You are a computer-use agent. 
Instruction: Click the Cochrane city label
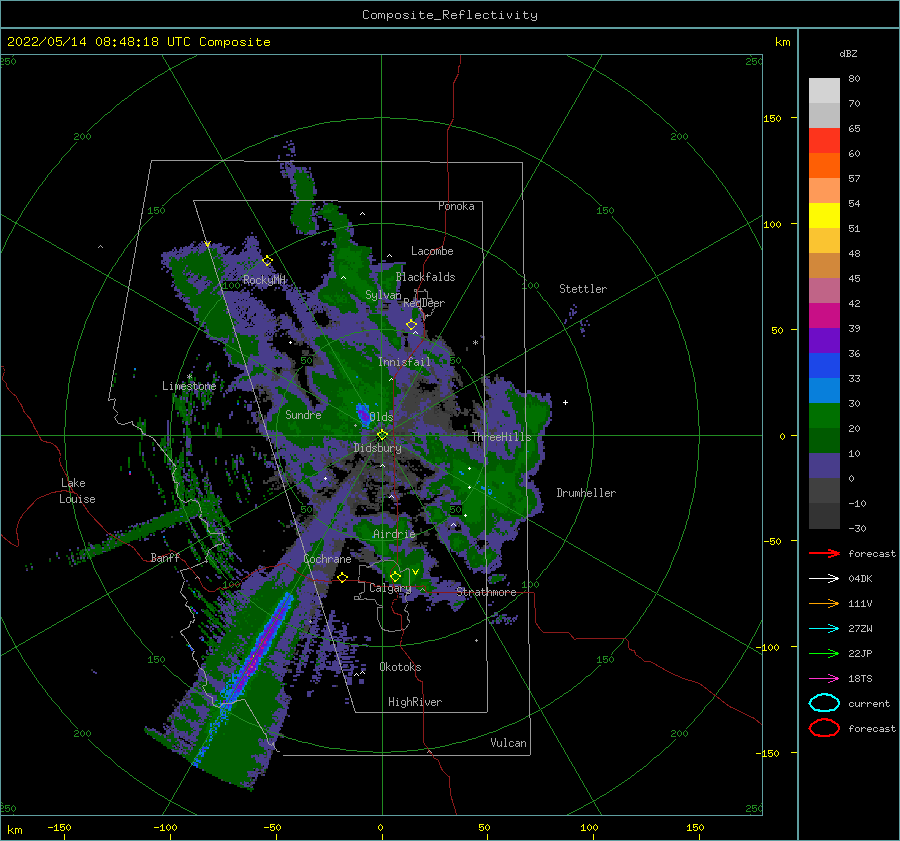pyautogui.click(x=327, y=559)
